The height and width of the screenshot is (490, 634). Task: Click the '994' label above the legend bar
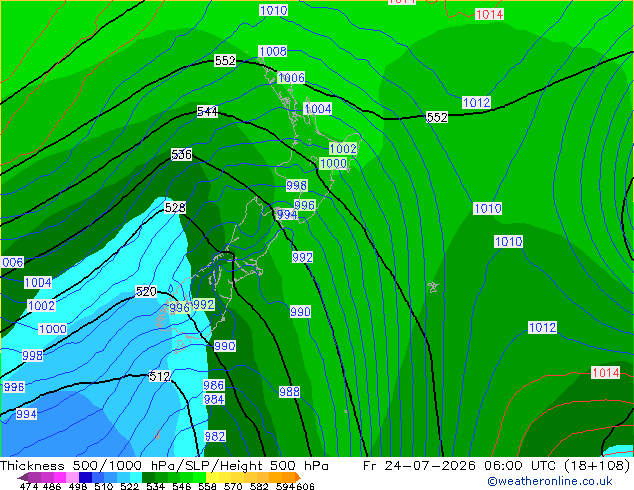(x=26, y=414)
